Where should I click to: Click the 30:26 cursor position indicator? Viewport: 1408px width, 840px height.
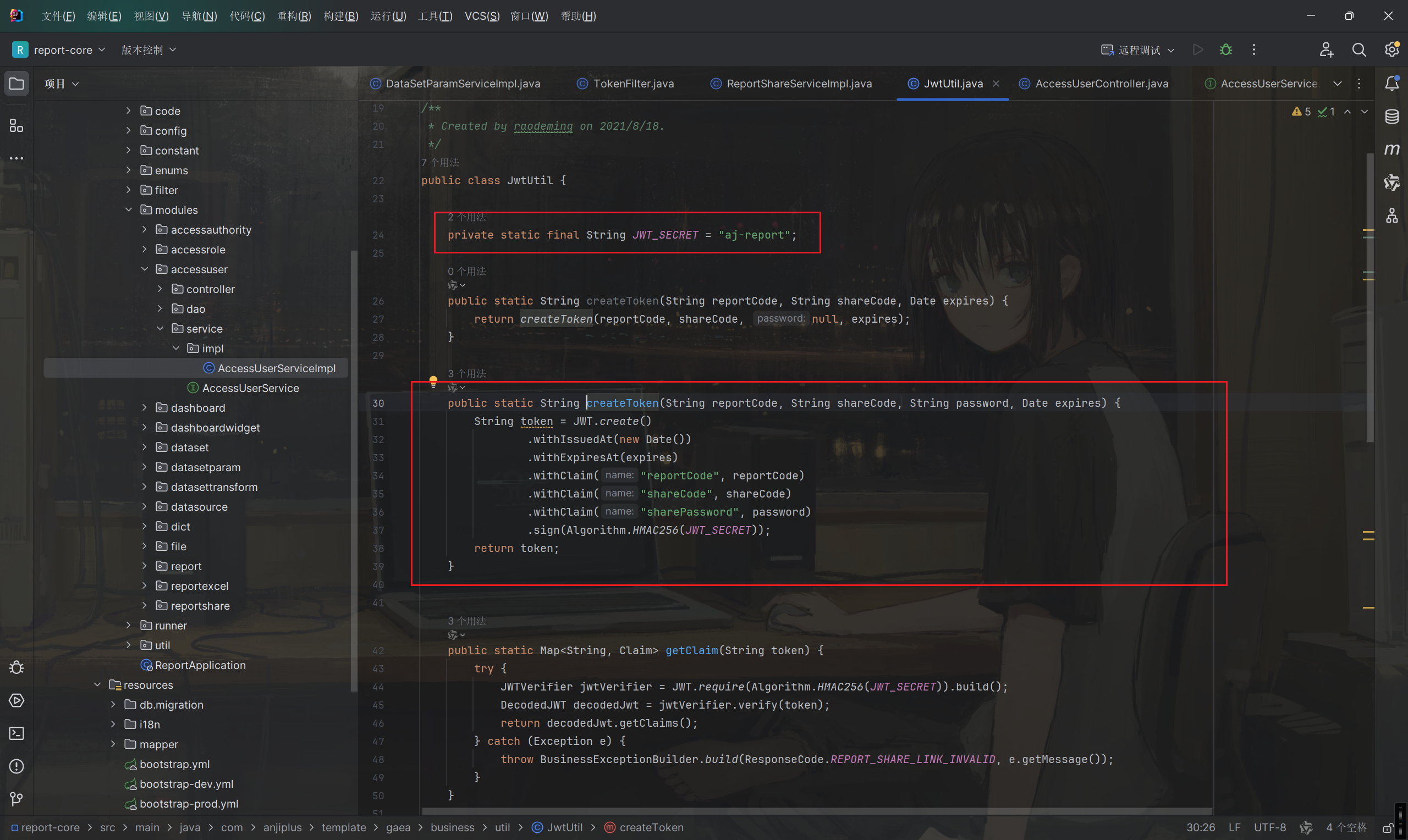[1200, 827]
